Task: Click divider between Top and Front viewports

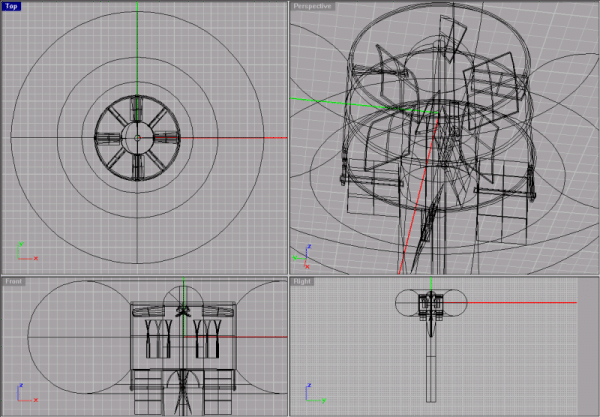Action: point(140,275)
